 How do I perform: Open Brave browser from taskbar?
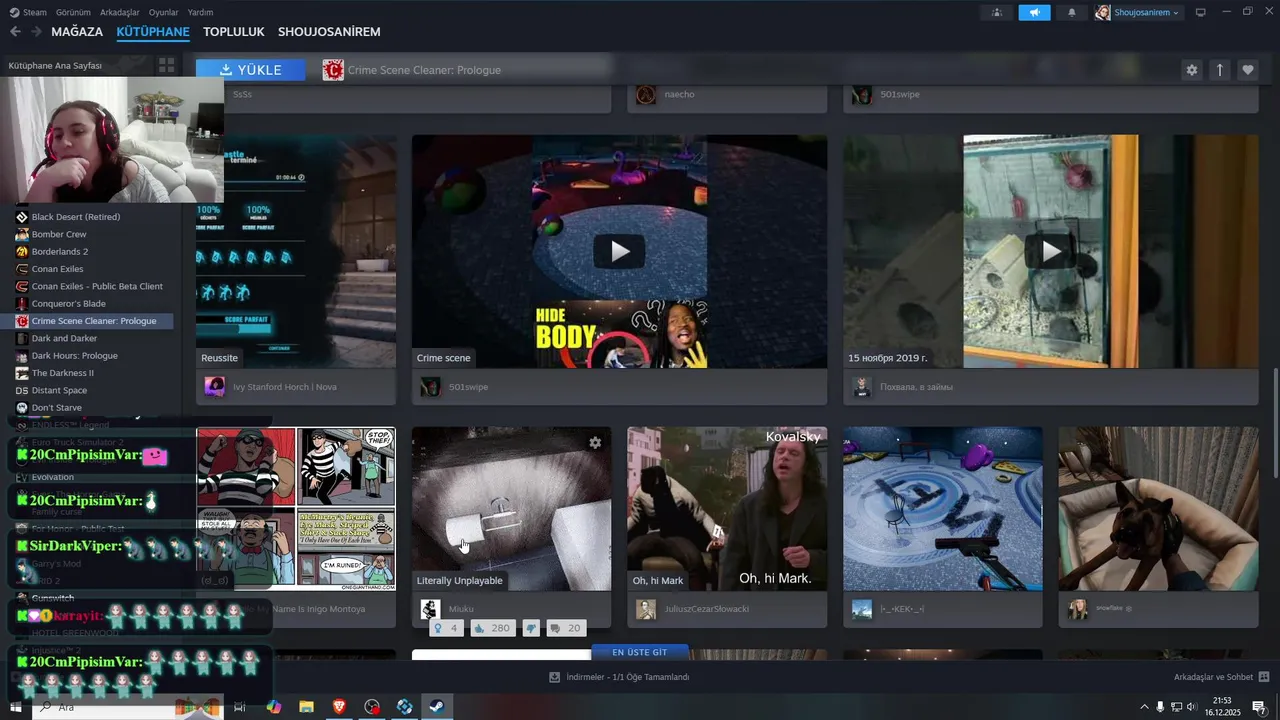(x=339, y=707)
